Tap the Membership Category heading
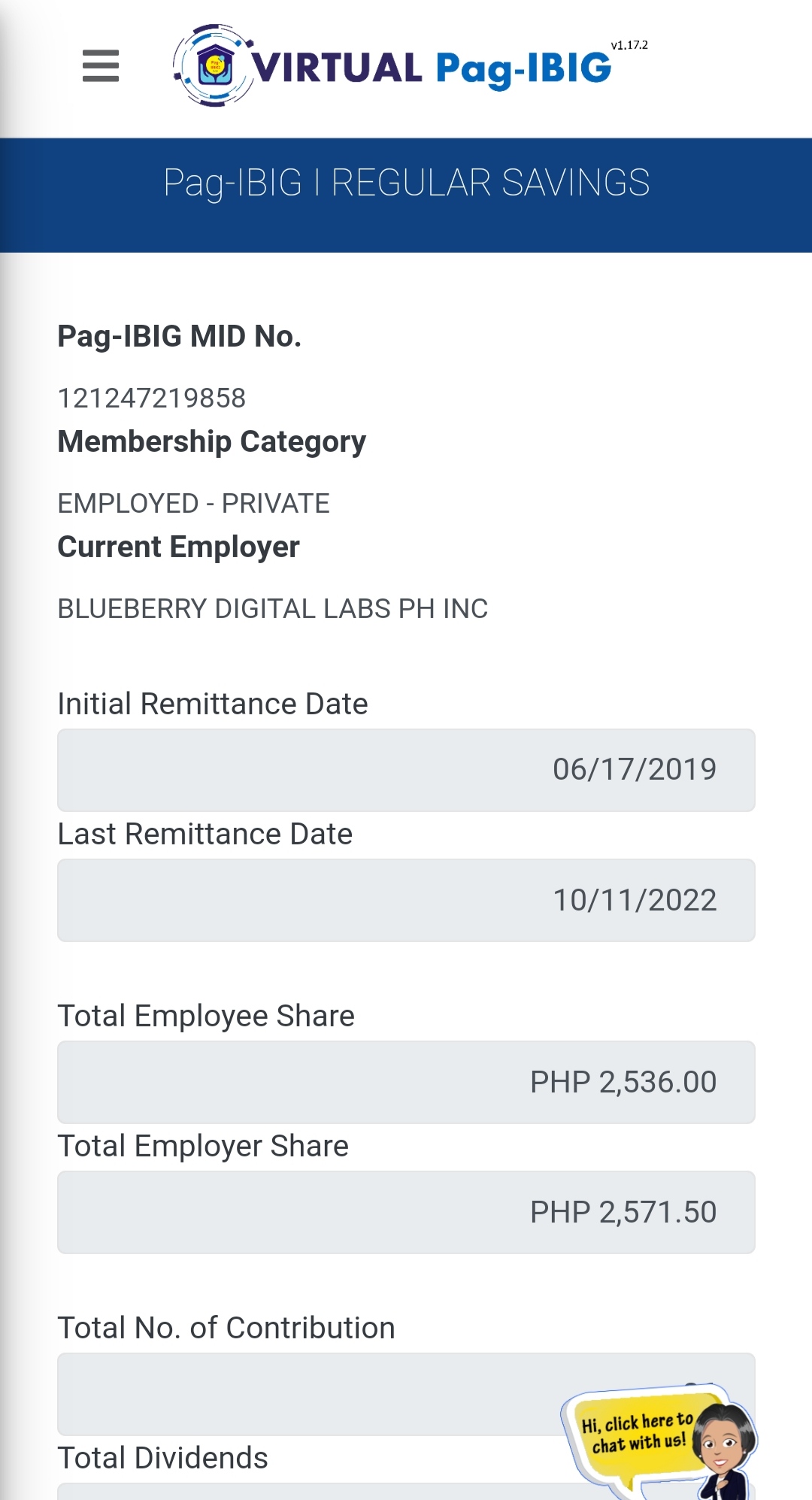This screenshot has width=812, height=1500. click(212, 441)
